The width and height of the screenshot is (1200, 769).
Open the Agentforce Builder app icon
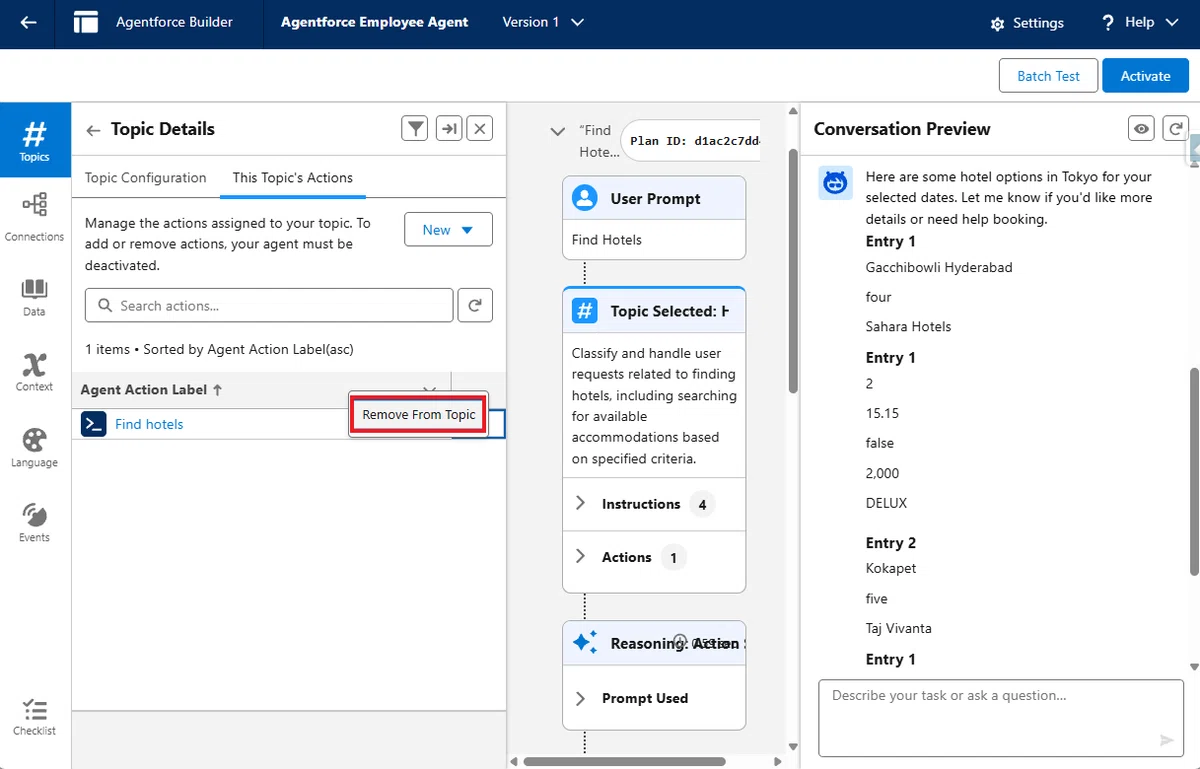click(x=86, y=22)
